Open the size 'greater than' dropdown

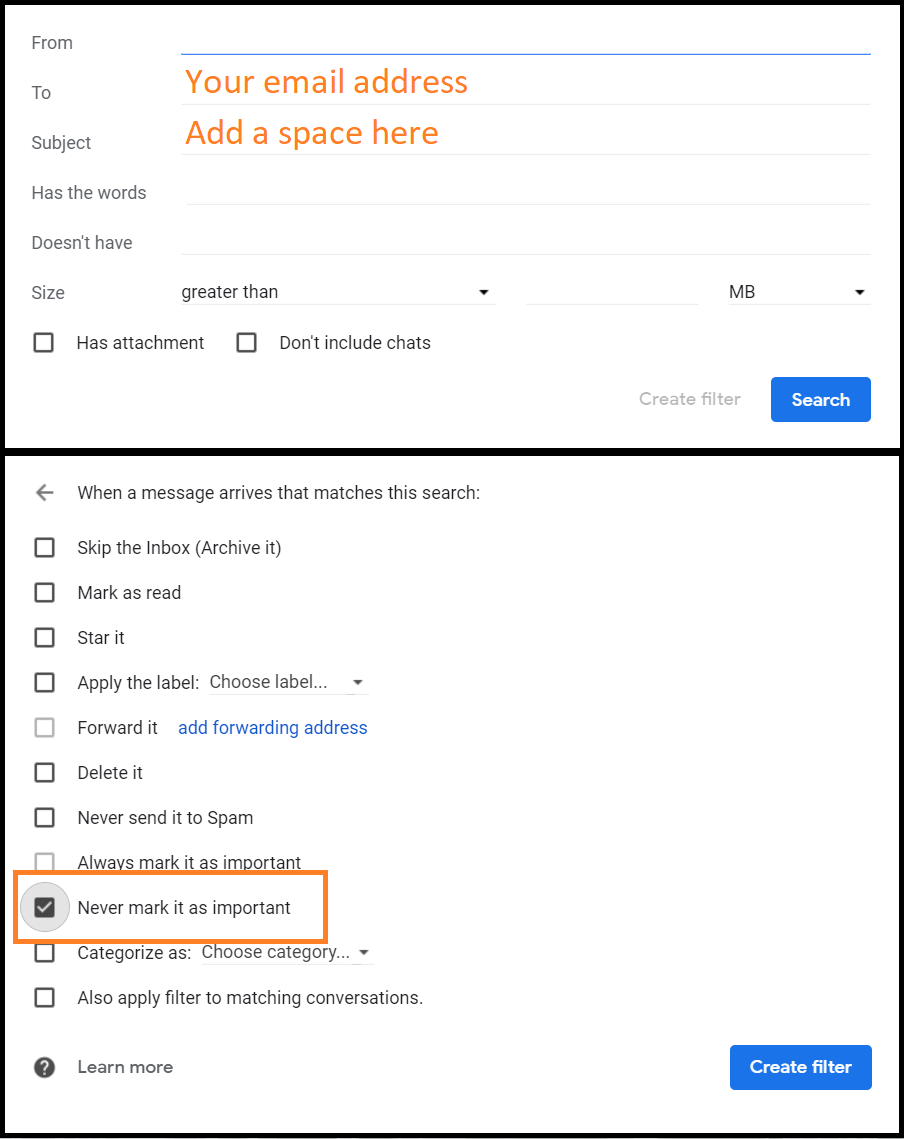pos(336,293)
